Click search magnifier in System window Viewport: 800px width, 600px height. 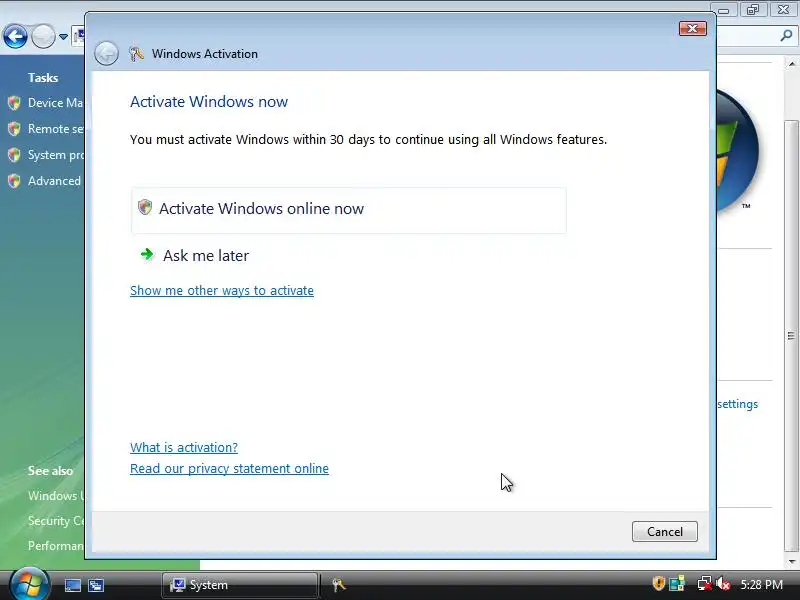point(786,35)
